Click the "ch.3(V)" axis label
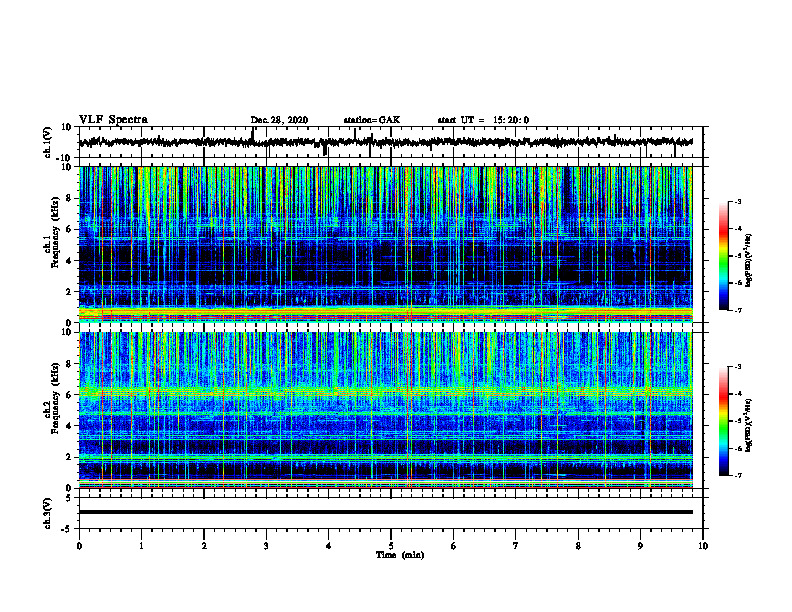 pyautogui.click(x=48, y=513)
